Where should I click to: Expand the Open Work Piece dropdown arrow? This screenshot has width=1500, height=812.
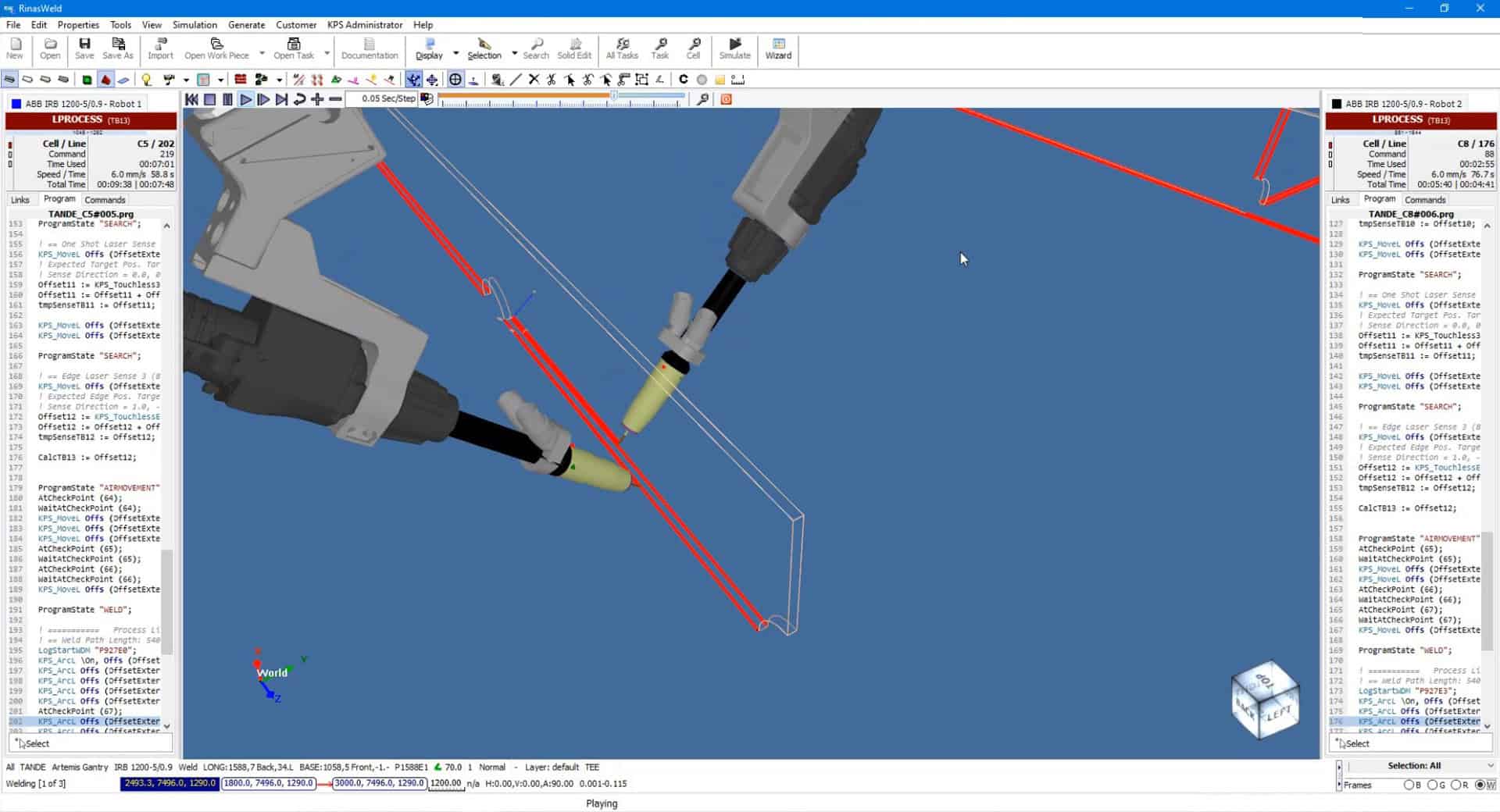pos(262,53)
